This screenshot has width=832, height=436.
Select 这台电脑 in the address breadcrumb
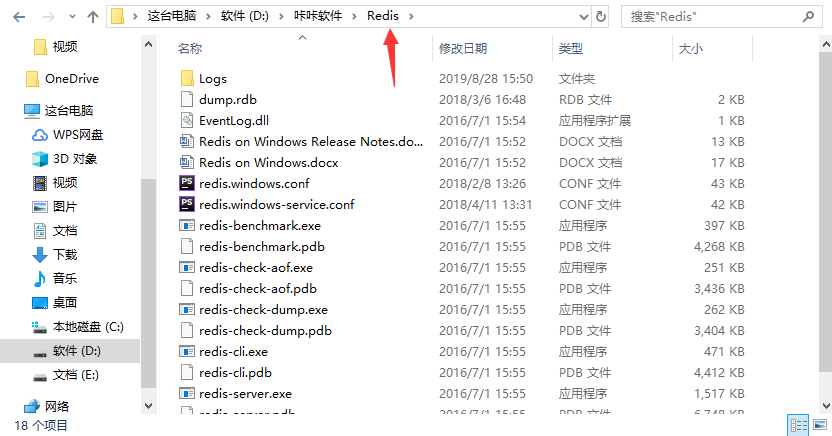pyautogui.click(x=172, y=16)
